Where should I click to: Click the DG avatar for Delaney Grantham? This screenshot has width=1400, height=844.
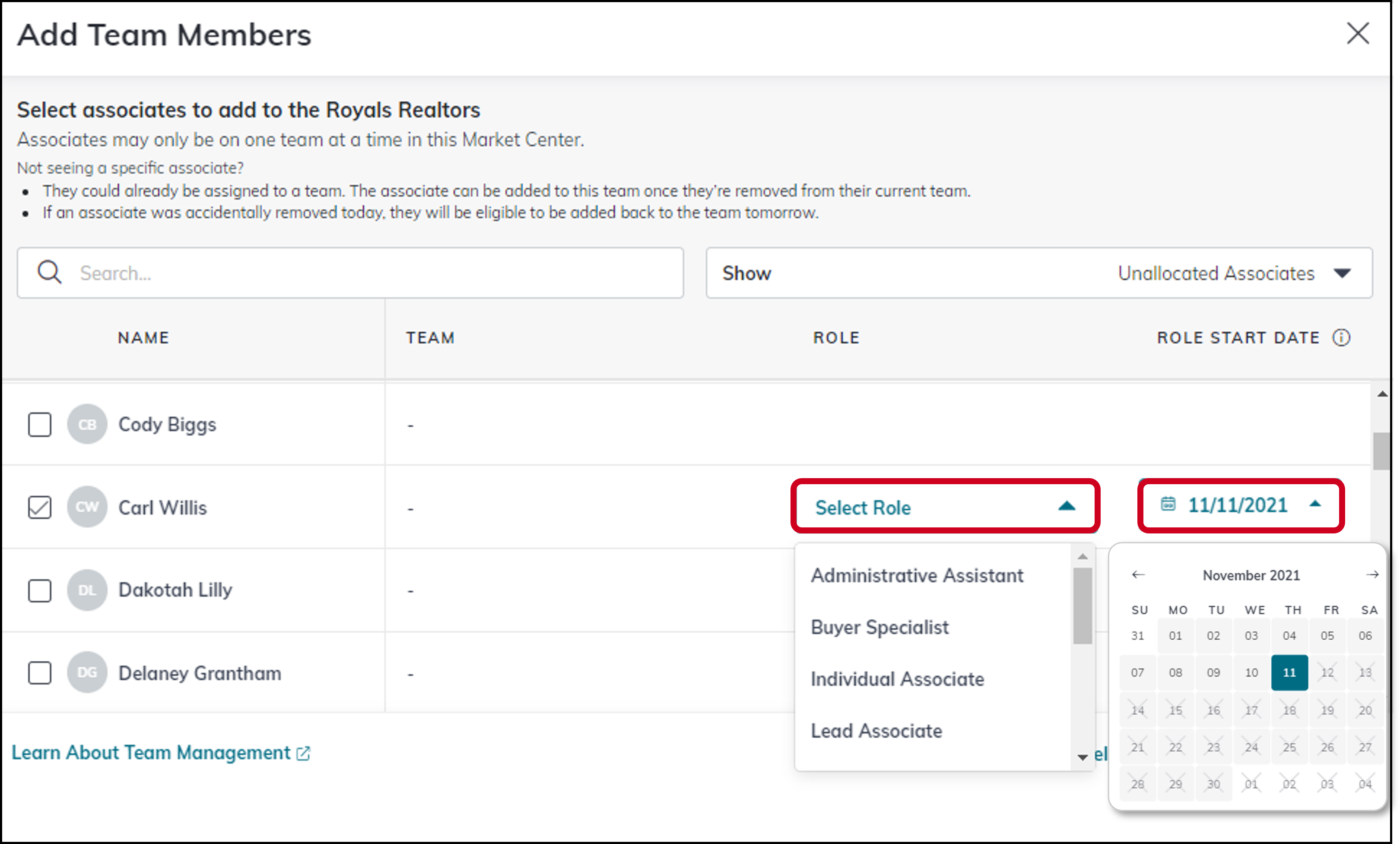[87, 673]
